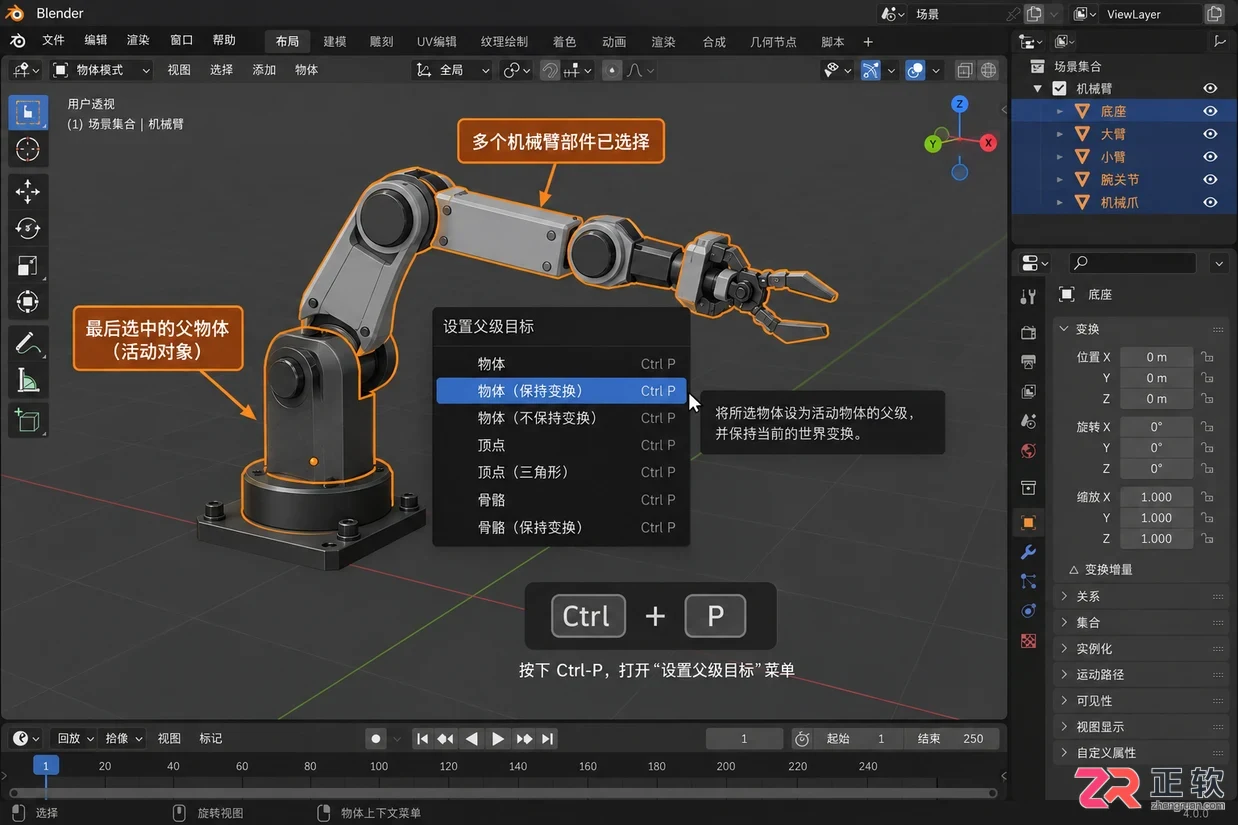Activate the Move tool
This screenshot has width=1238, height=825.
pyautogui.click(x=28, y=191)
